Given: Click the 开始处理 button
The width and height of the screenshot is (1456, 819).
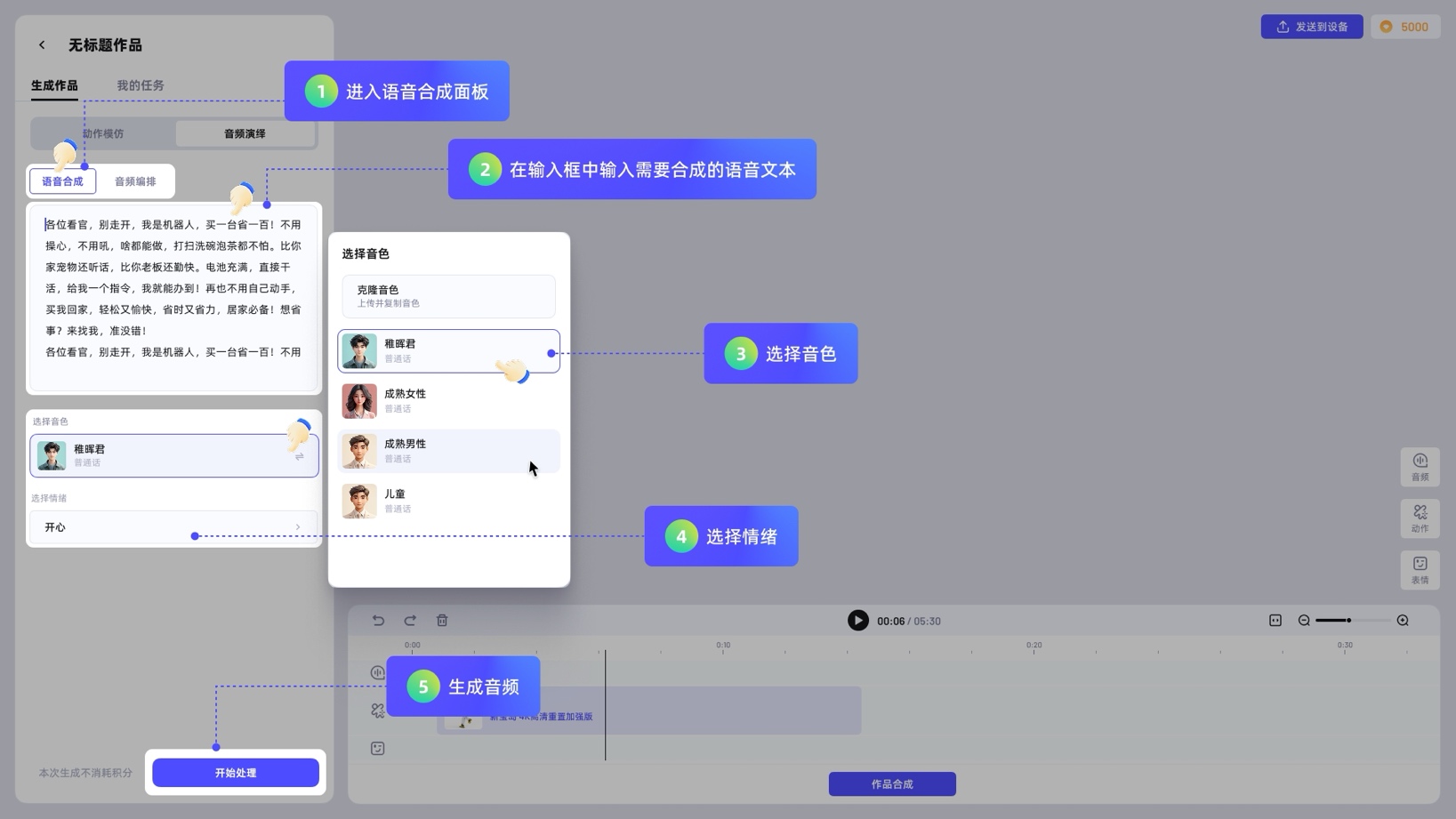Looking at the screenshot, I should [x=235, y=773].
